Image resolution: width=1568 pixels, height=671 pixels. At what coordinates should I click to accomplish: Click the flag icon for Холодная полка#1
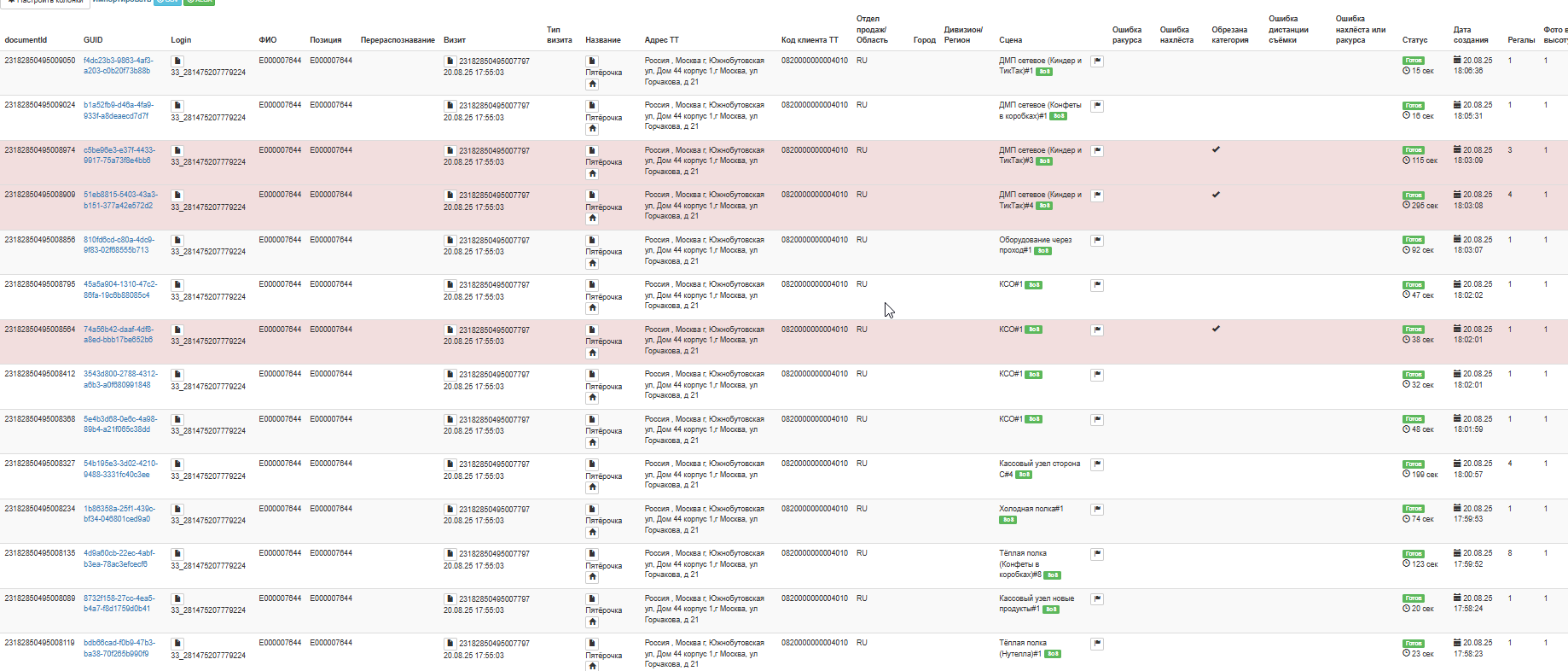pos(1097,509)
